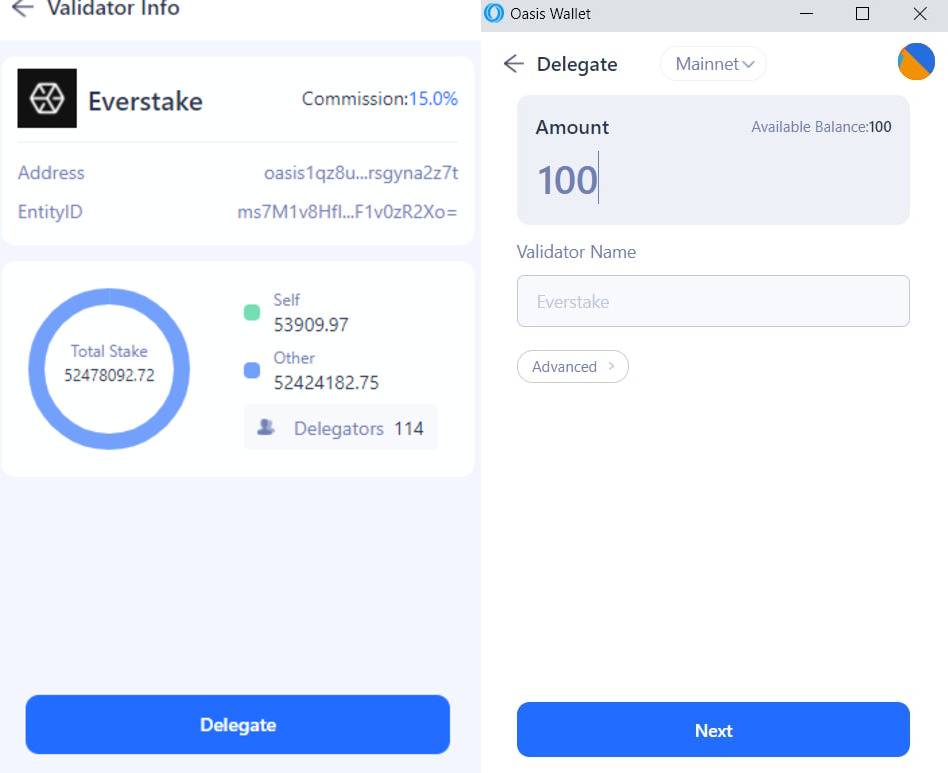Screen dimensions: 948x773
Task: Click the Address label
Action: click(x=51, y=173)
